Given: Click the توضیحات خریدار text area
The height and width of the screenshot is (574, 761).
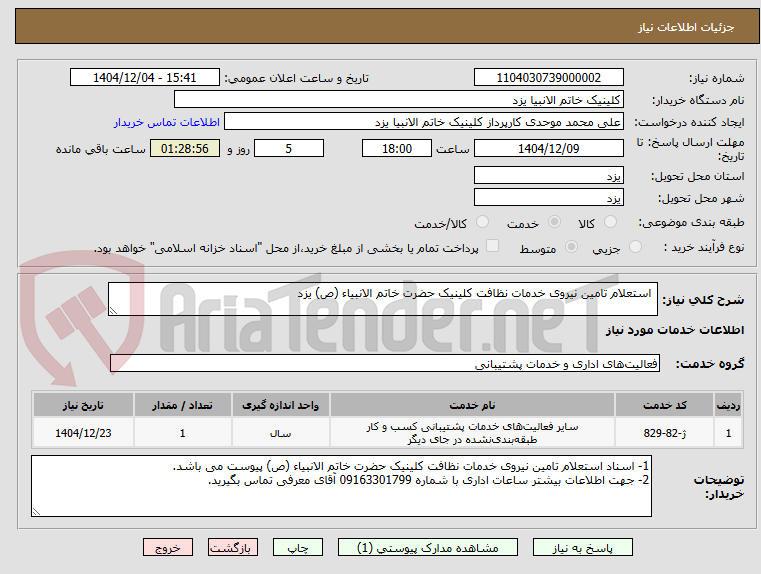Looking at the screenshot, I should click(x=341, y=486).
